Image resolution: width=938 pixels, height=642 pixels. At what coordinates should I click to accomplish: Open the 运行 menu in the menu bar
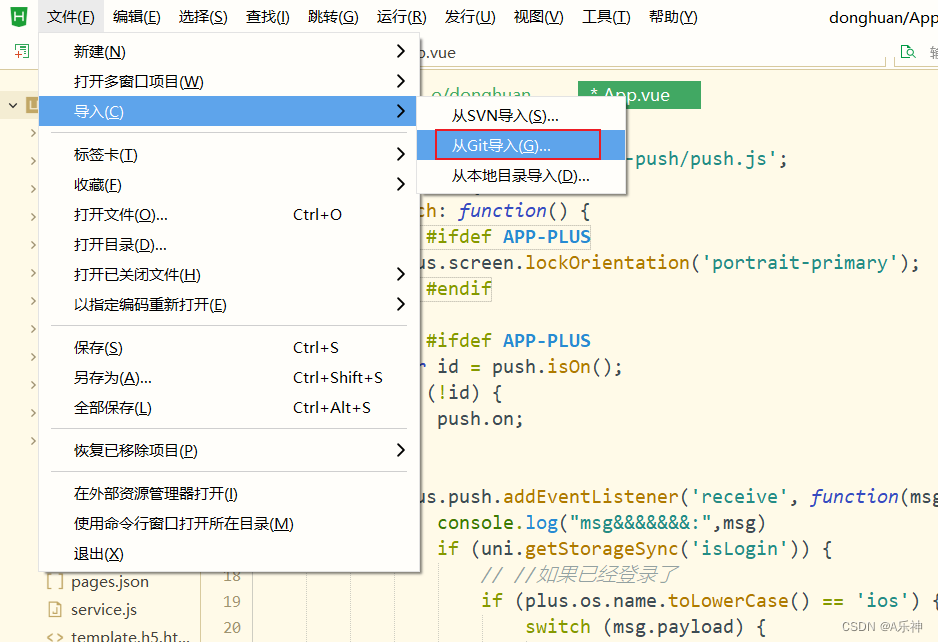pos(401,16)
